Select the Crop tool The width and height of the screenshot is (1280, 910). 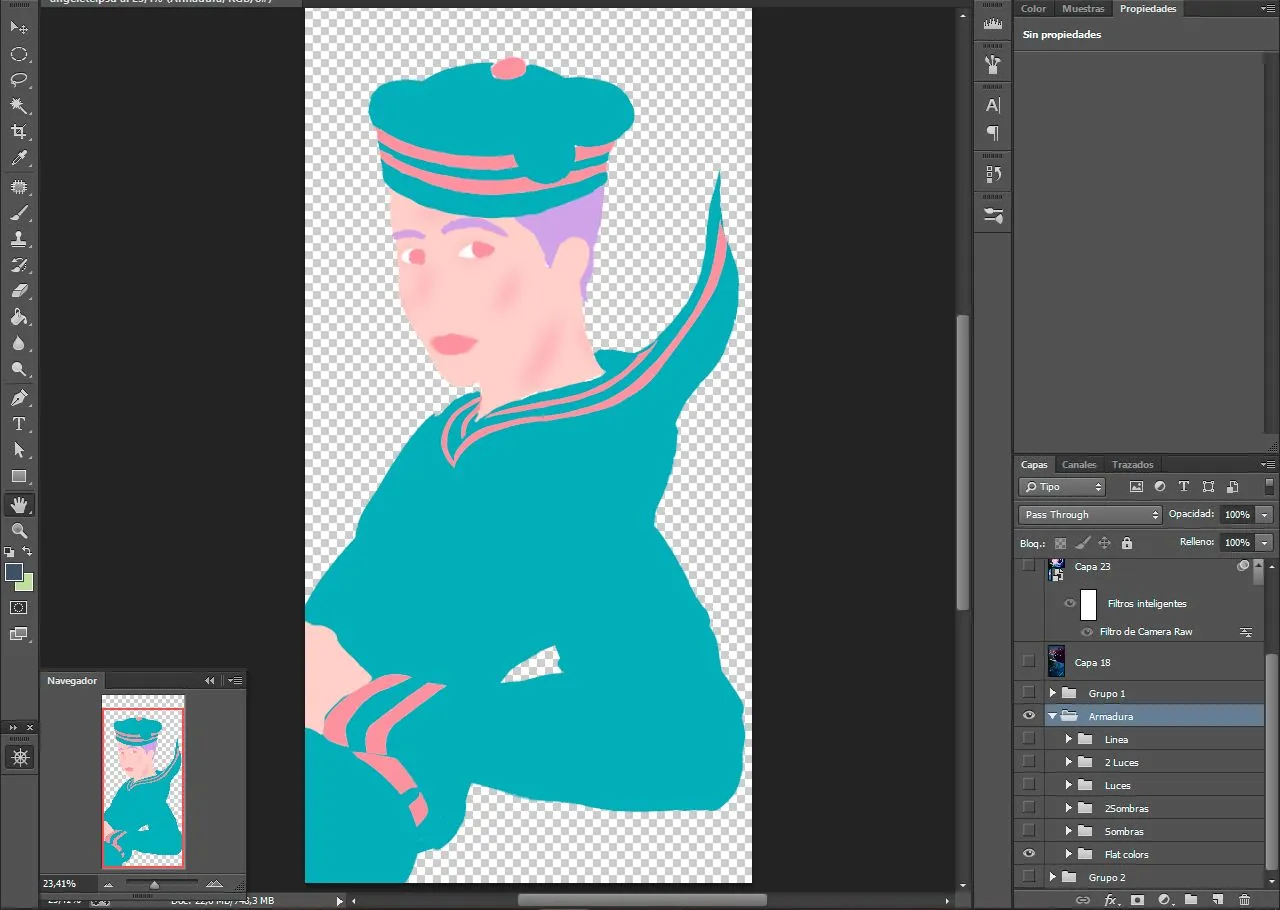pyautogui.click(x=19, y=132)
